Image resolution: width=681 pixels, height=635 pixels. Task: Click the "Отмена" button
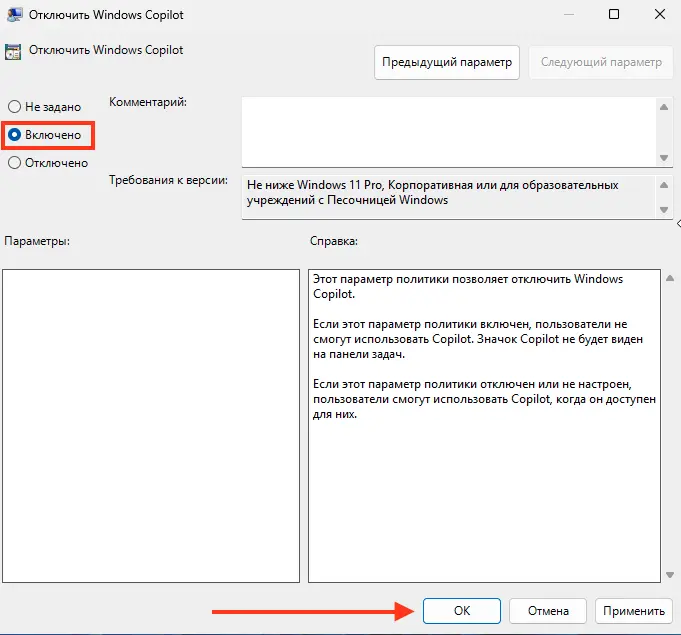[548, 611]
